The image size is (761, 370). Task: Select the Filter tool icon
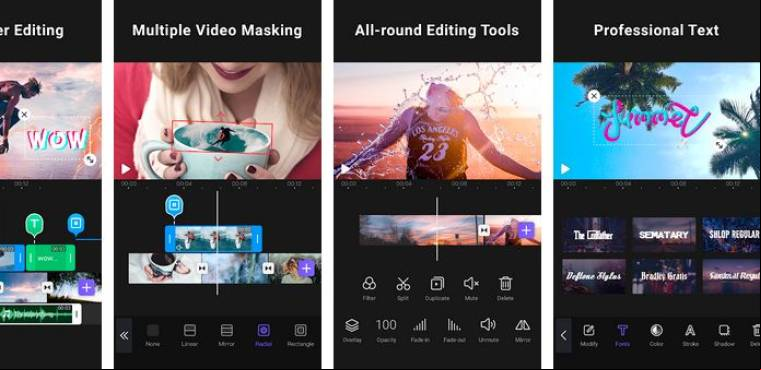click(x=369, y=283)
